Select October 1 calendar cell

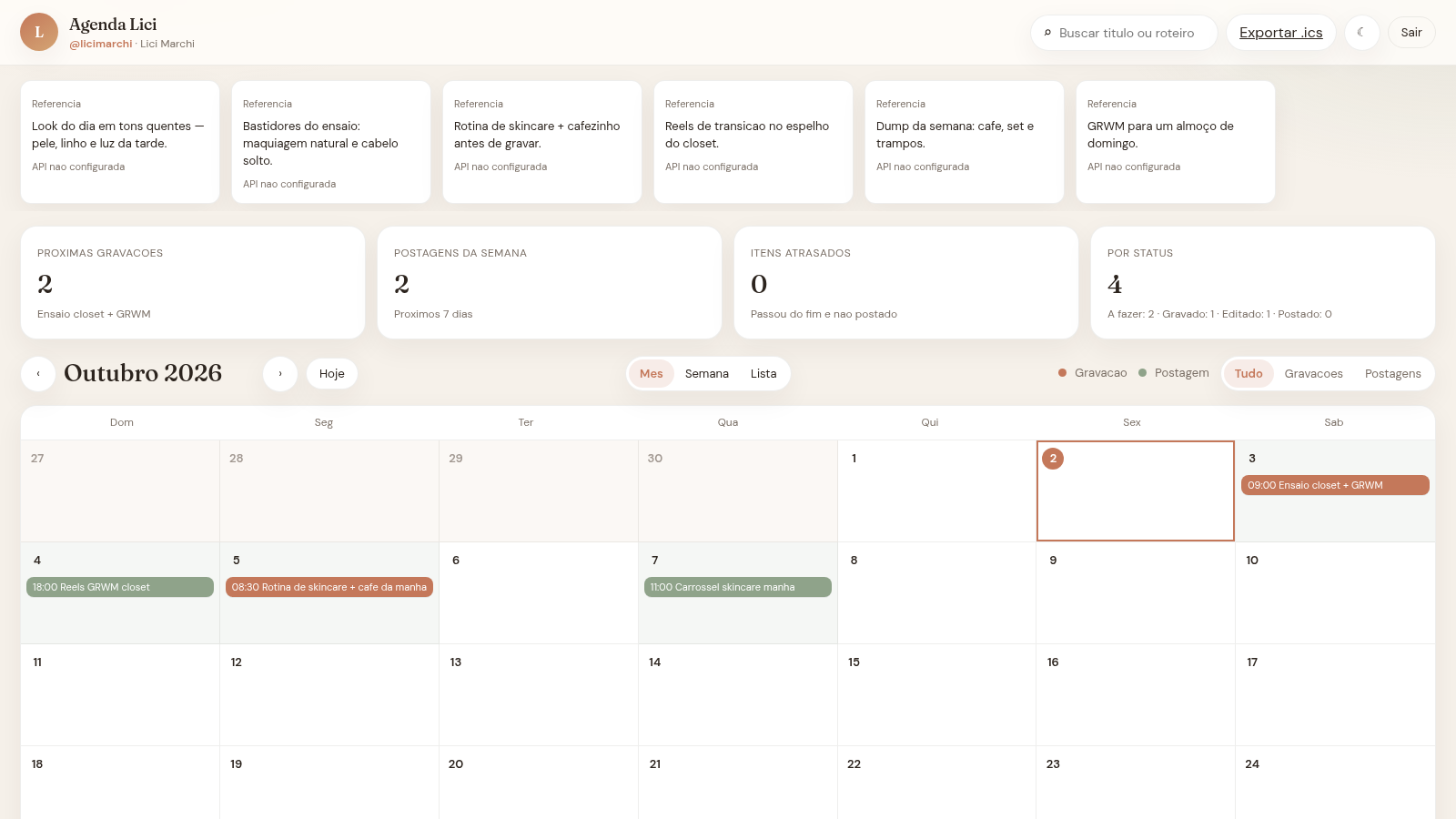[x=936, y=491]
